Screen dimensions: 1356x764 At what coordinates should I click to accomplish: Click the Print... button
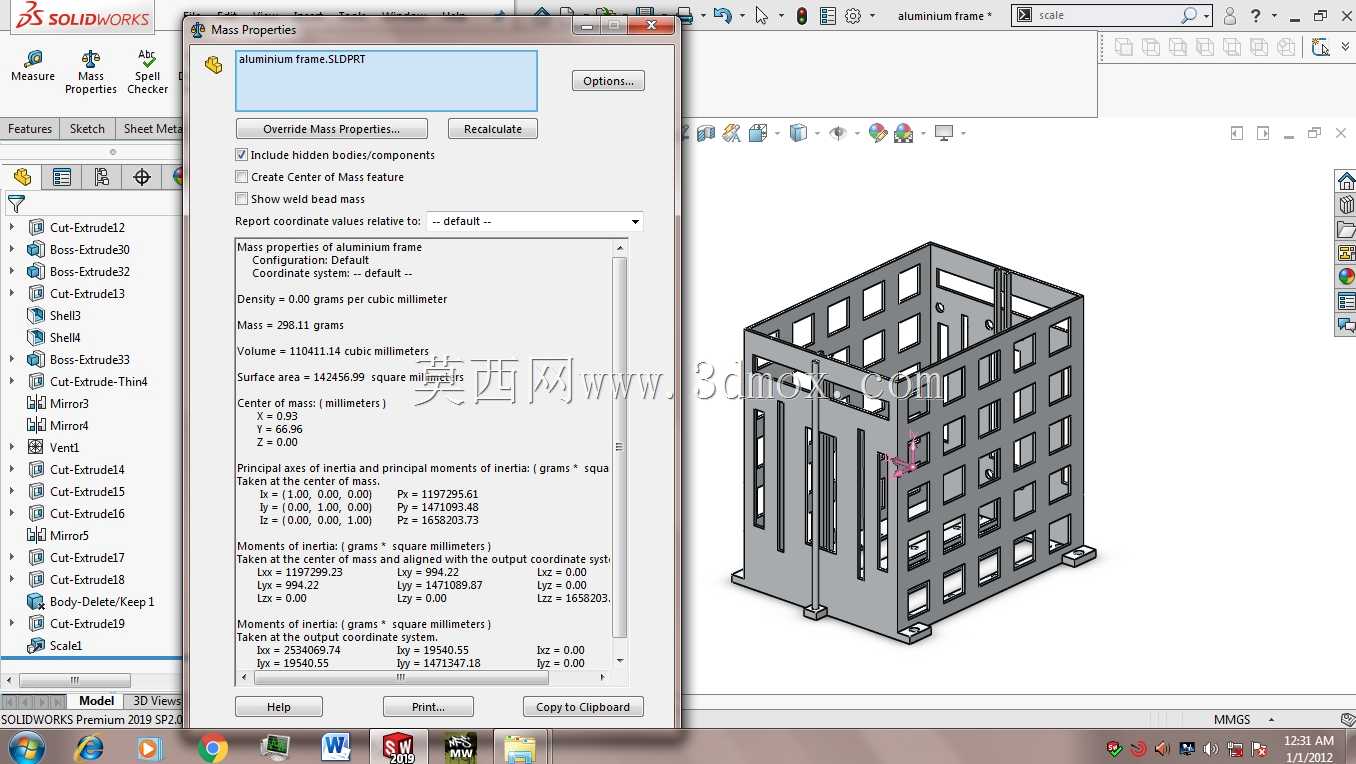point(428,707)
